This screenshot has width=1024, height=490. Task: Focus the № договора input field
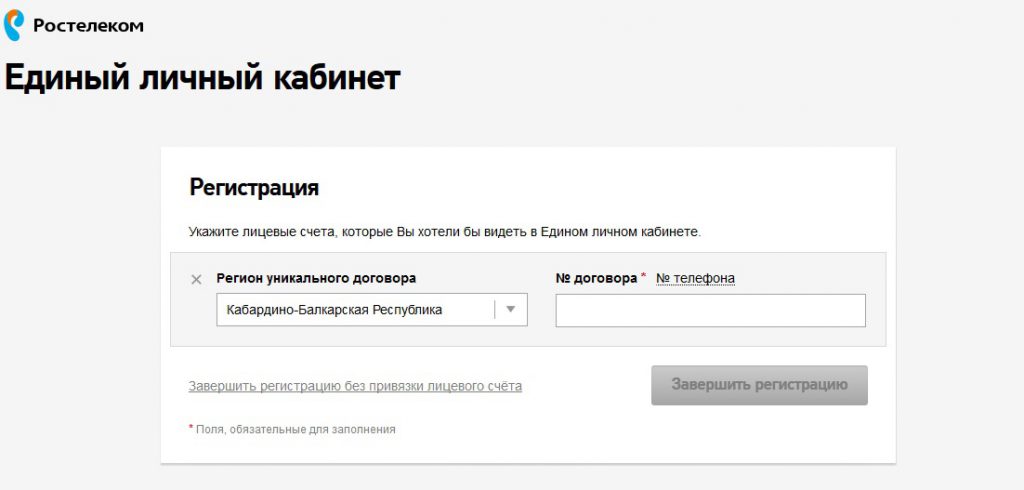point(710,311)
